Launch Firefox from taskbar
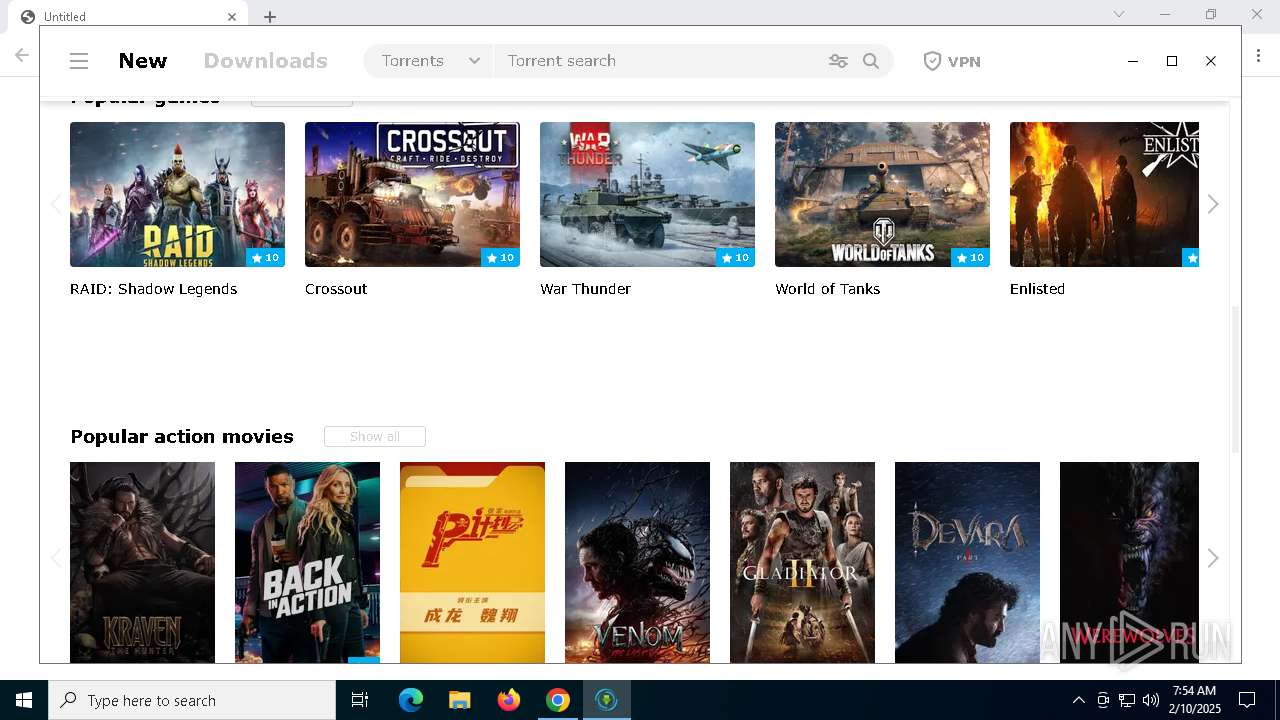Viewport: 1280px width, 720px height. (x=509, y=700)
